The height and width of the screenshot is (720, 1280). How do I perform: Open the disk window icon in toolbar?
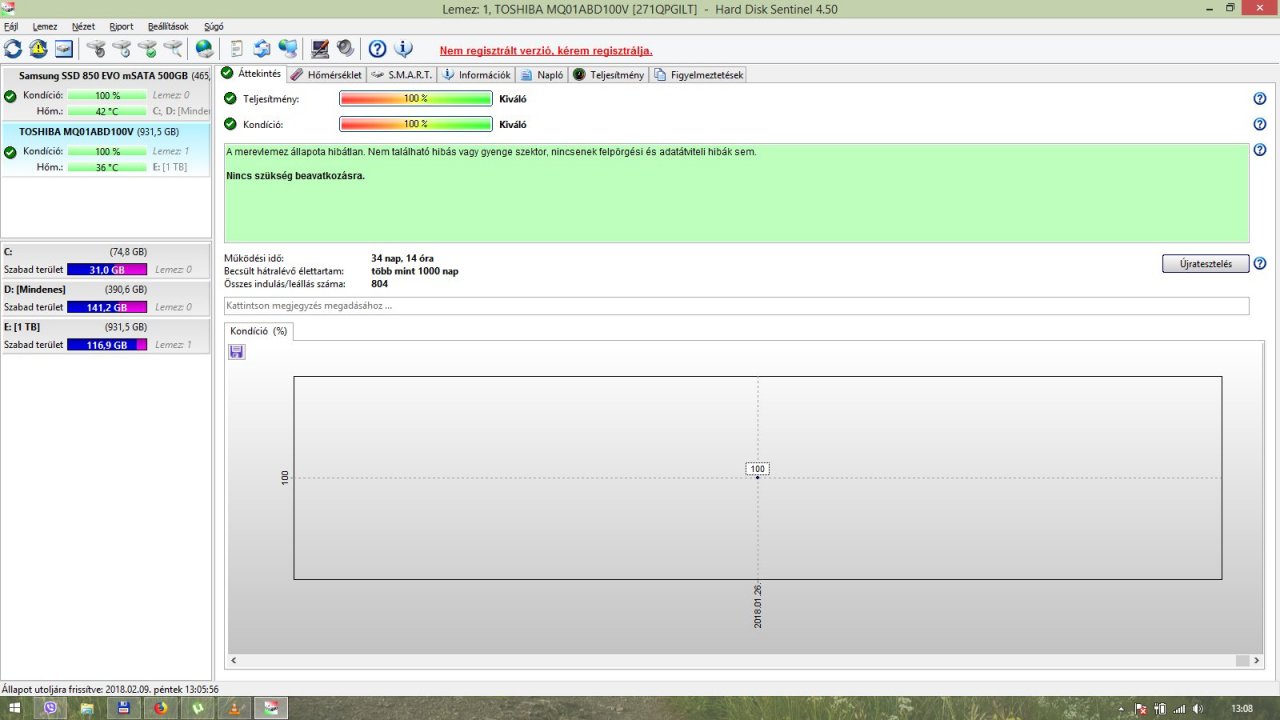[x=63, y=48]
